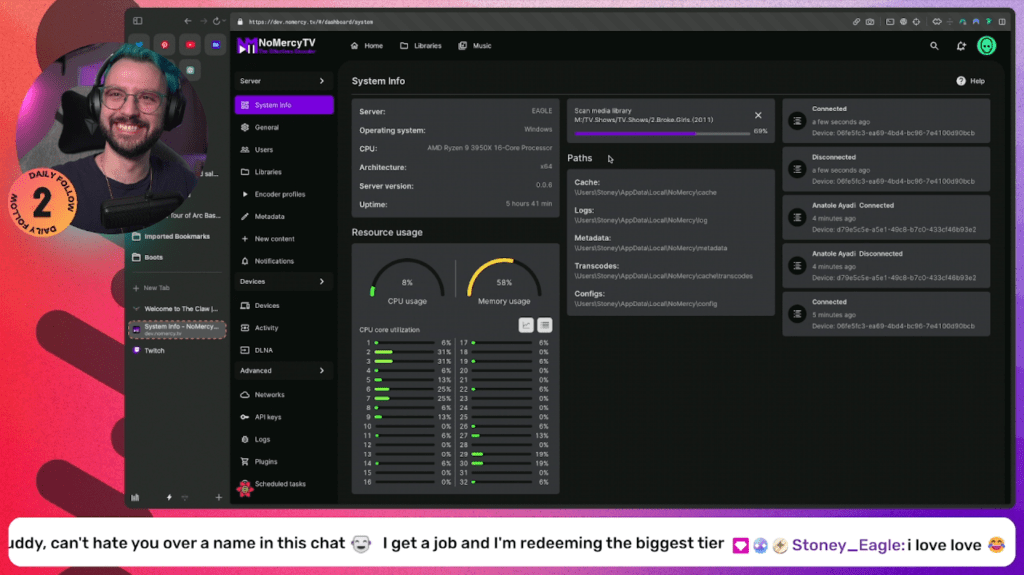Image resolution: width=1024 pixels, height=575 pixels.
Task: Open Libraries in top navigation
Action: click(421, 46)
